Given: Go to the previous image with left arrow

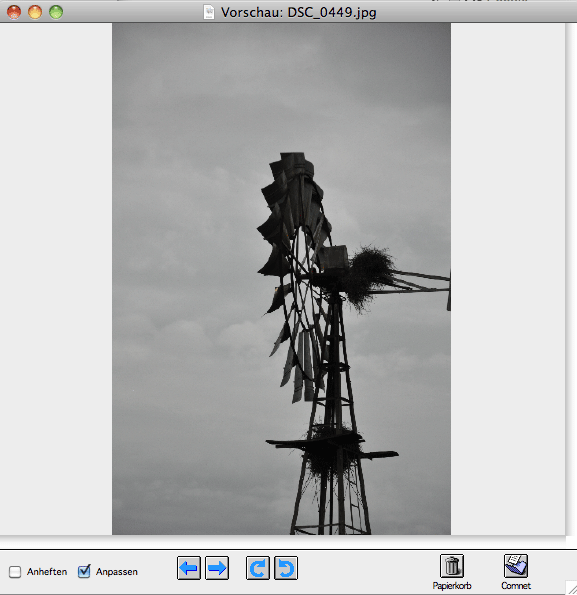Looking at the screenshot, I should [x=189, y=568].
